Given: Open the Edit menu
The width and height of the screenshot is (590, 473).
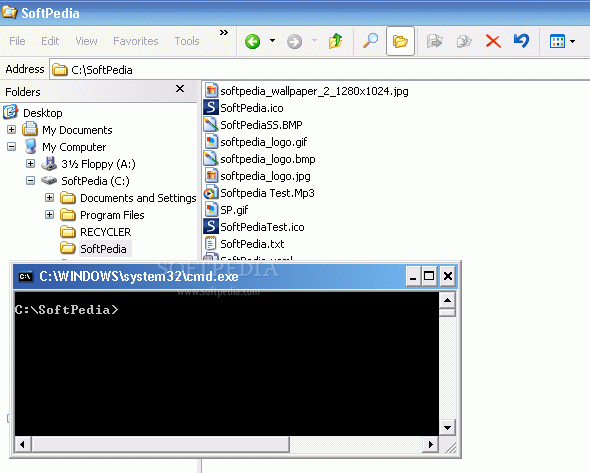Looking at the screenshot, I should (50, 41).
